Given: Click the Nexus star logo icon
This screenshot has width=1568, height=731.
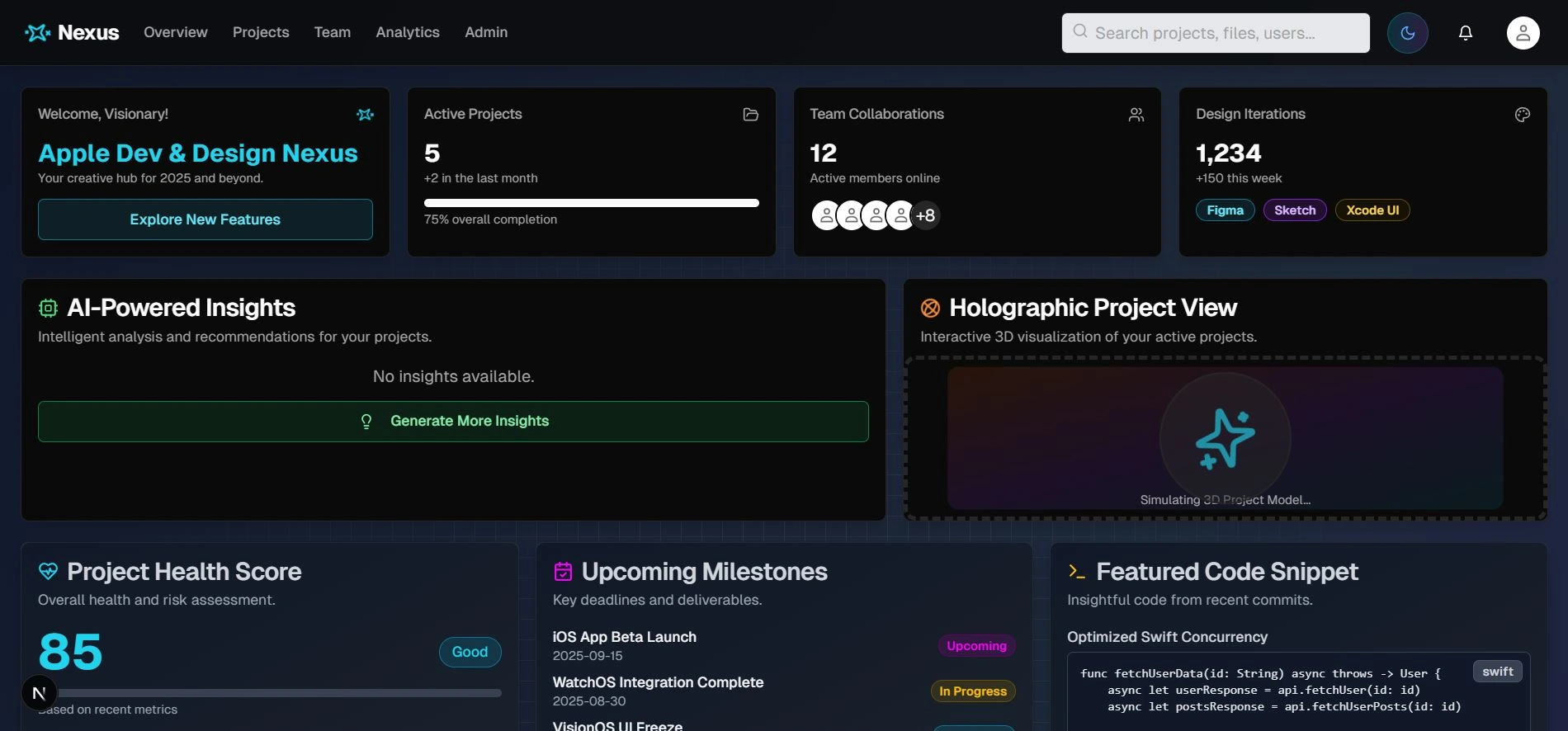Looking at the screenshot, I should tap(38, 32).
